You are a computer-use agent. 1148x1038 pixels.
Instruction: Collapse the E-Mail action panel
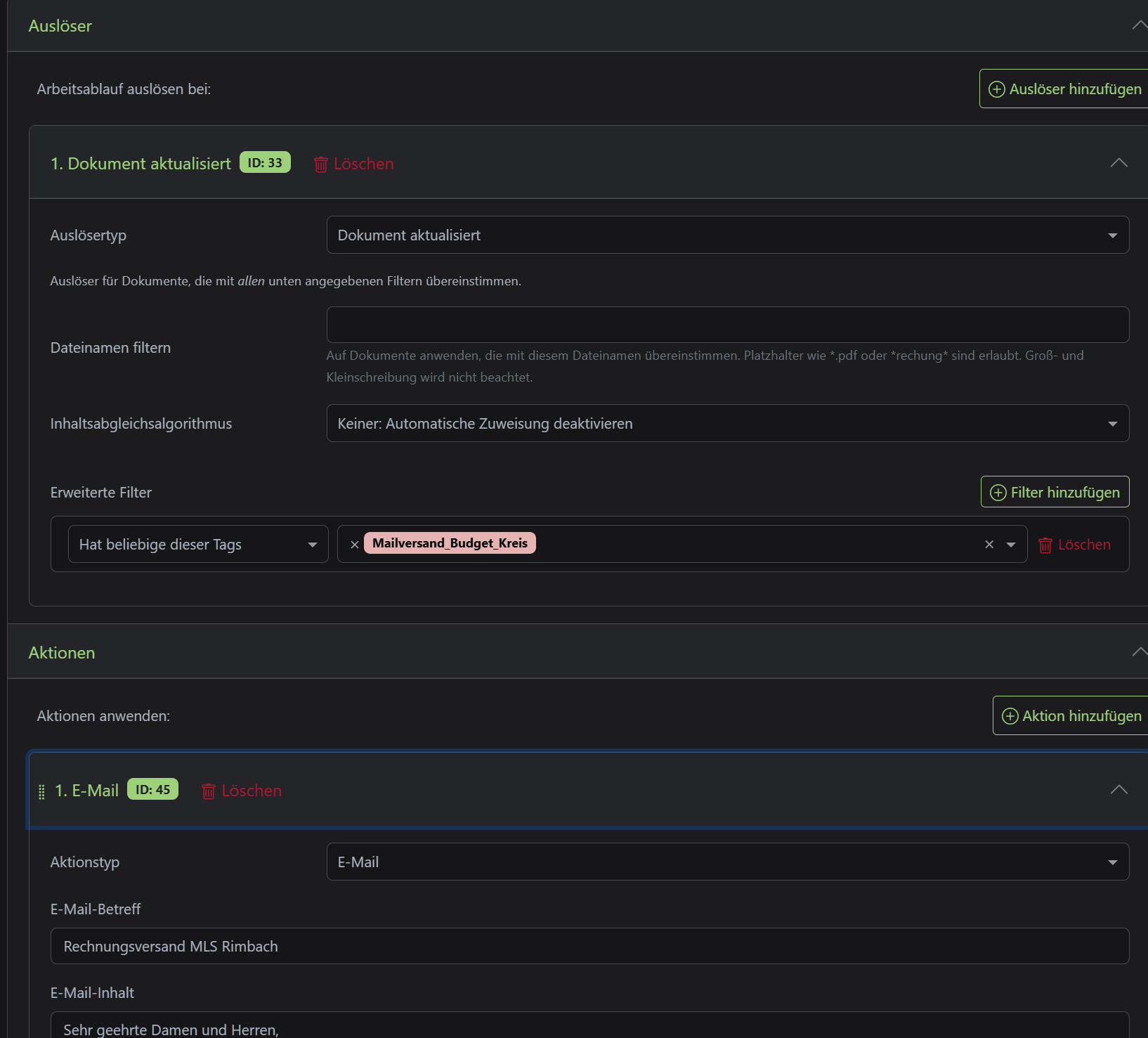tap(1118, 790)
